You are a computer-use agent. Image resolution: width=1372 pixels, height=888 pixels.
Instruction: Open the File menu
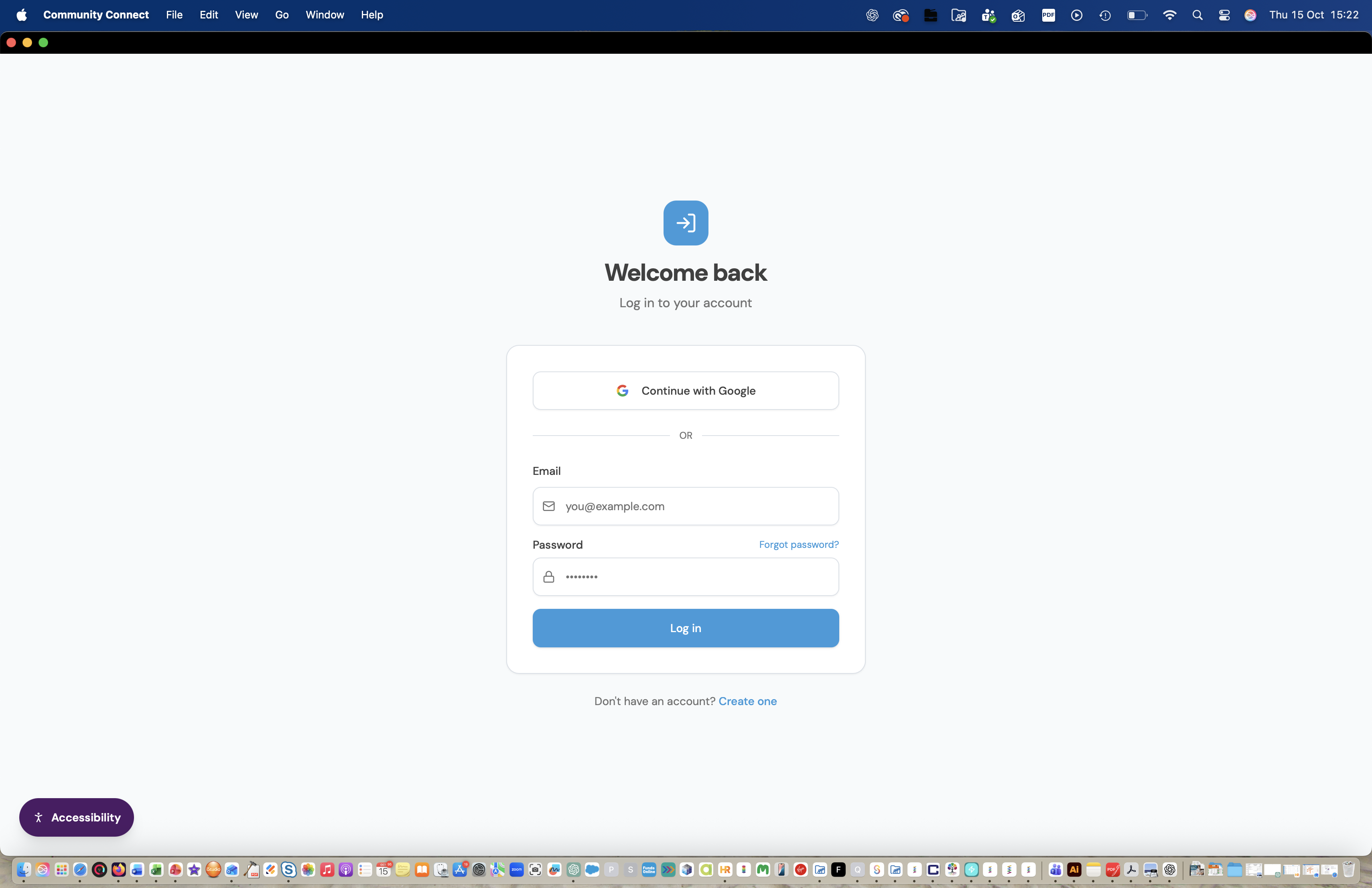(x=174, y=15)
